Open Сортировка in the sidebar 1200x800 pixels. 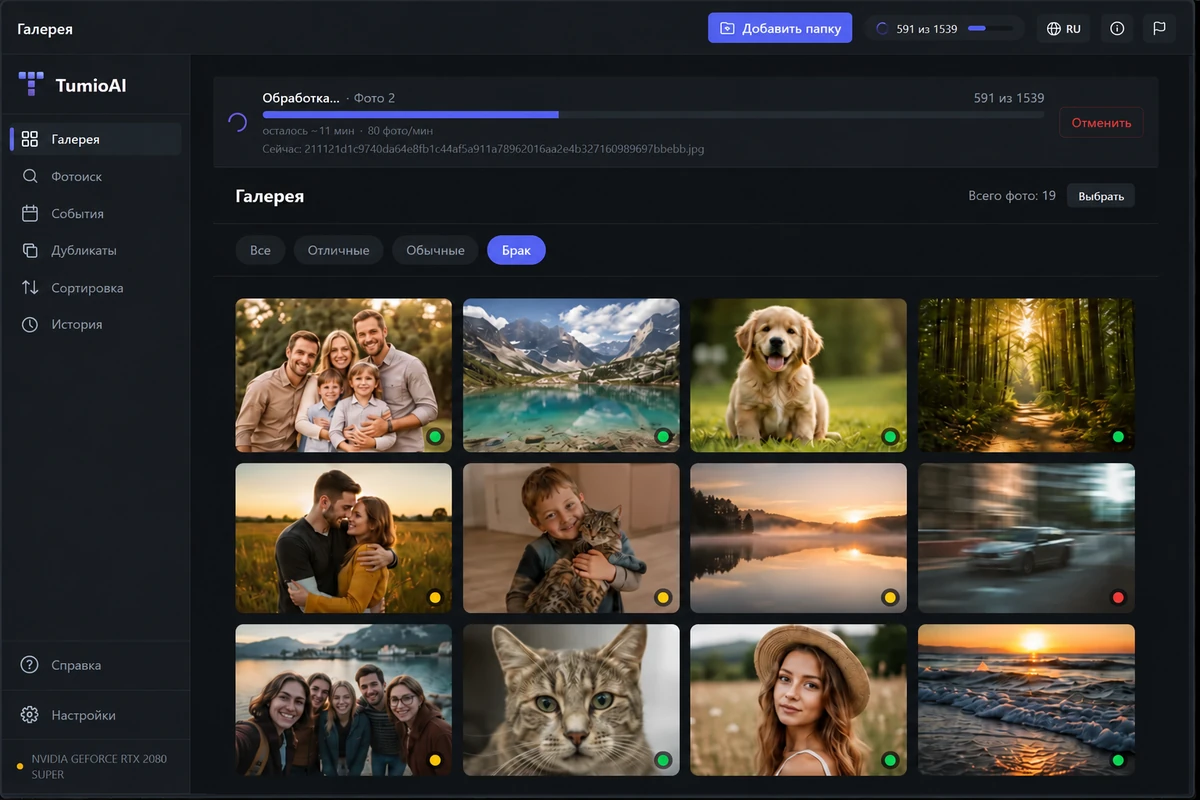pos(96,287)
